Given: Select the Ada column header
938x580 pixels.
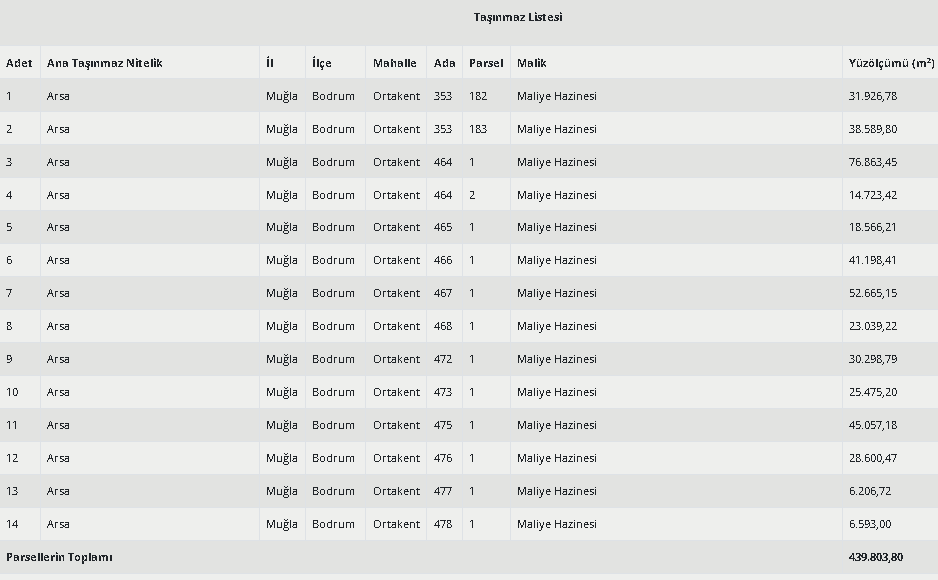Looking at the screenshot, I should point(444,63).
